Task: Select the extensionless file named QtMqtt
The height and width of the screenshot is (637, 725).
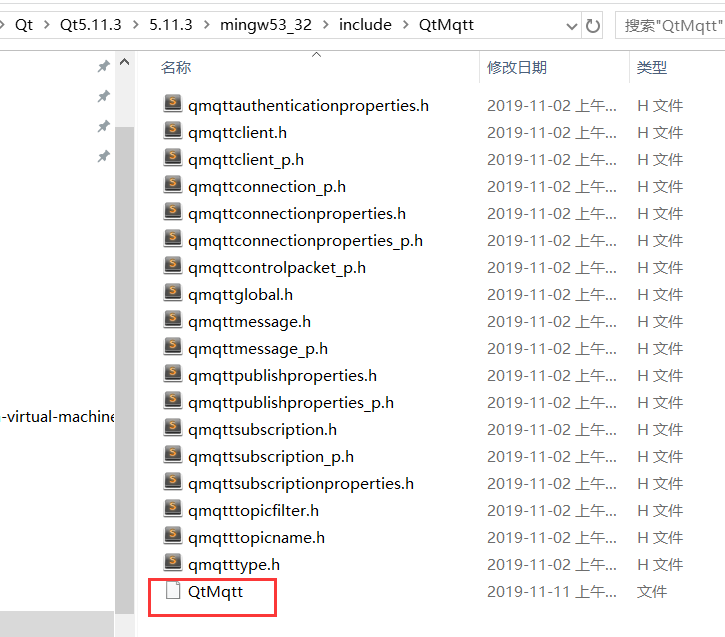Action: tap(215, 592)
